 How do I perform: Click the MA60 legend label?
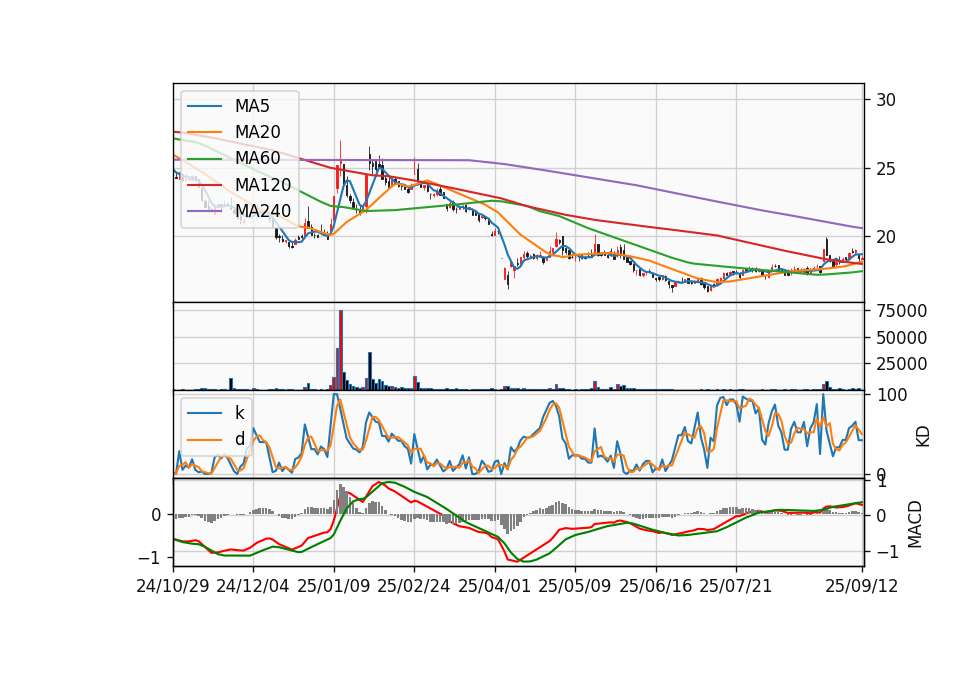point(257,158)
